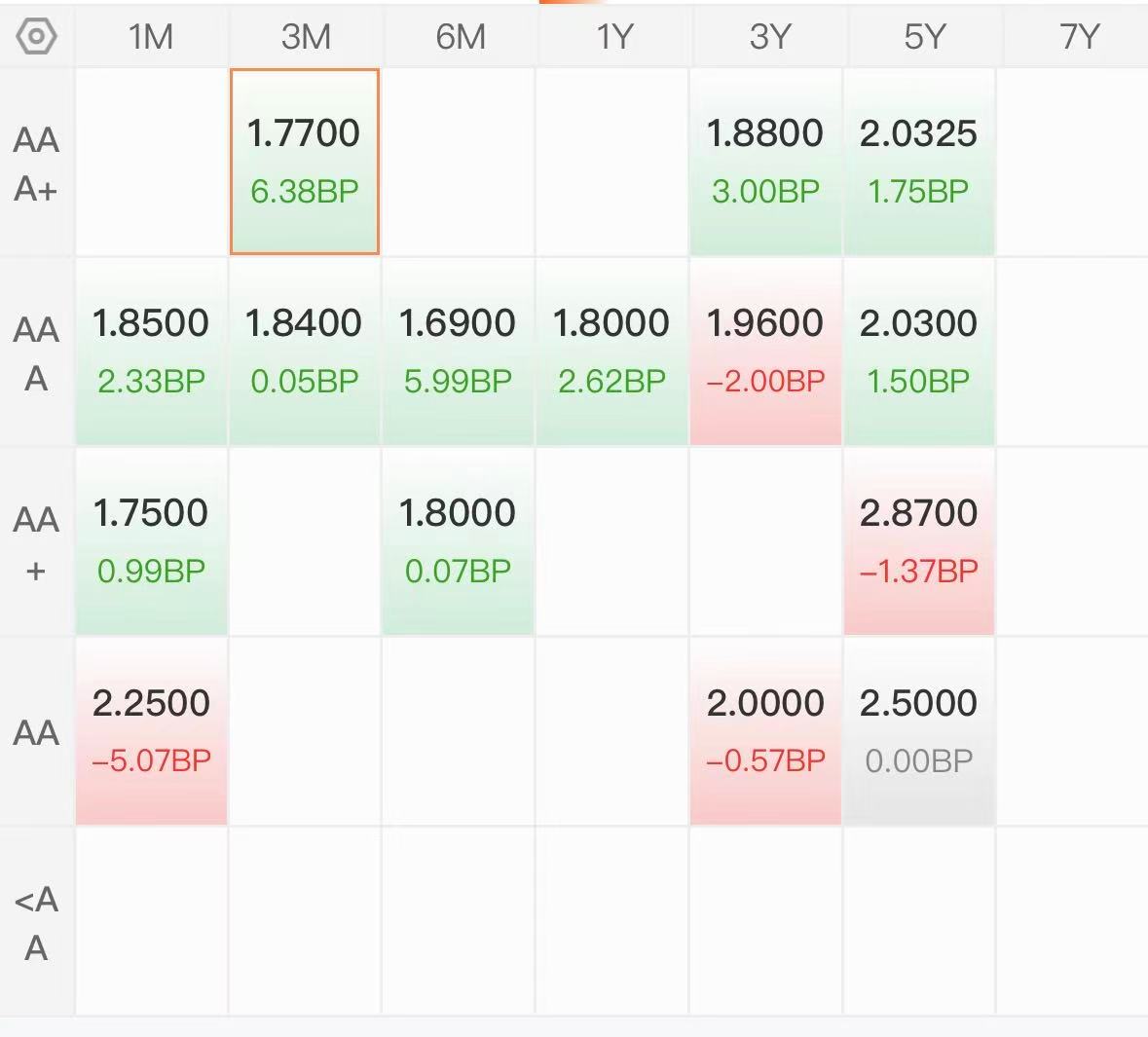Click AAA+ 3Y cell with 3.00BP
The height and width of the screenshot is (1037, 1148).
pos(765,162)
